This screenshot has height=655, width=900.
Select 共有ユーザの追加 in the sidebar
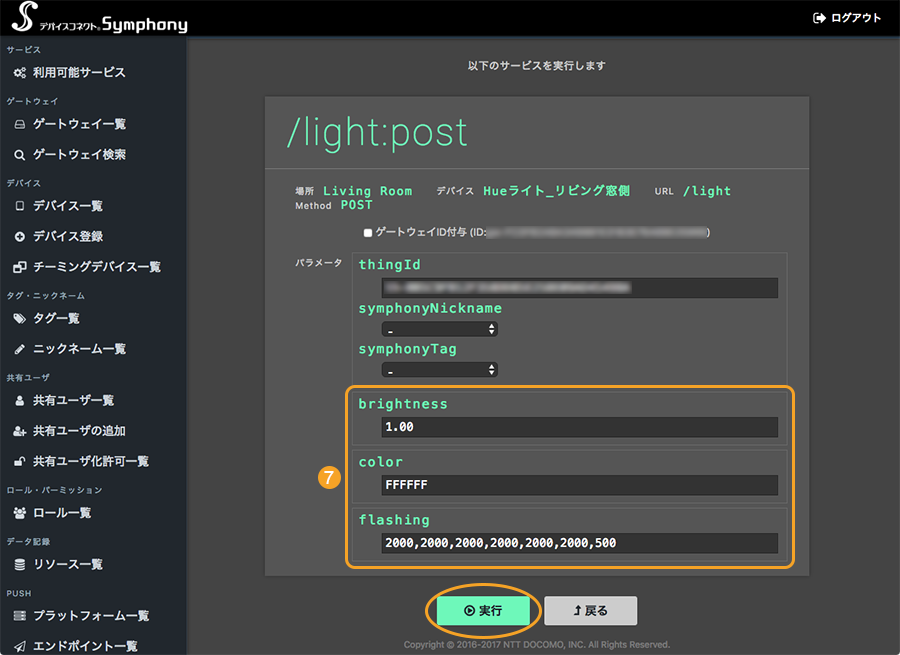coord(79,431)
